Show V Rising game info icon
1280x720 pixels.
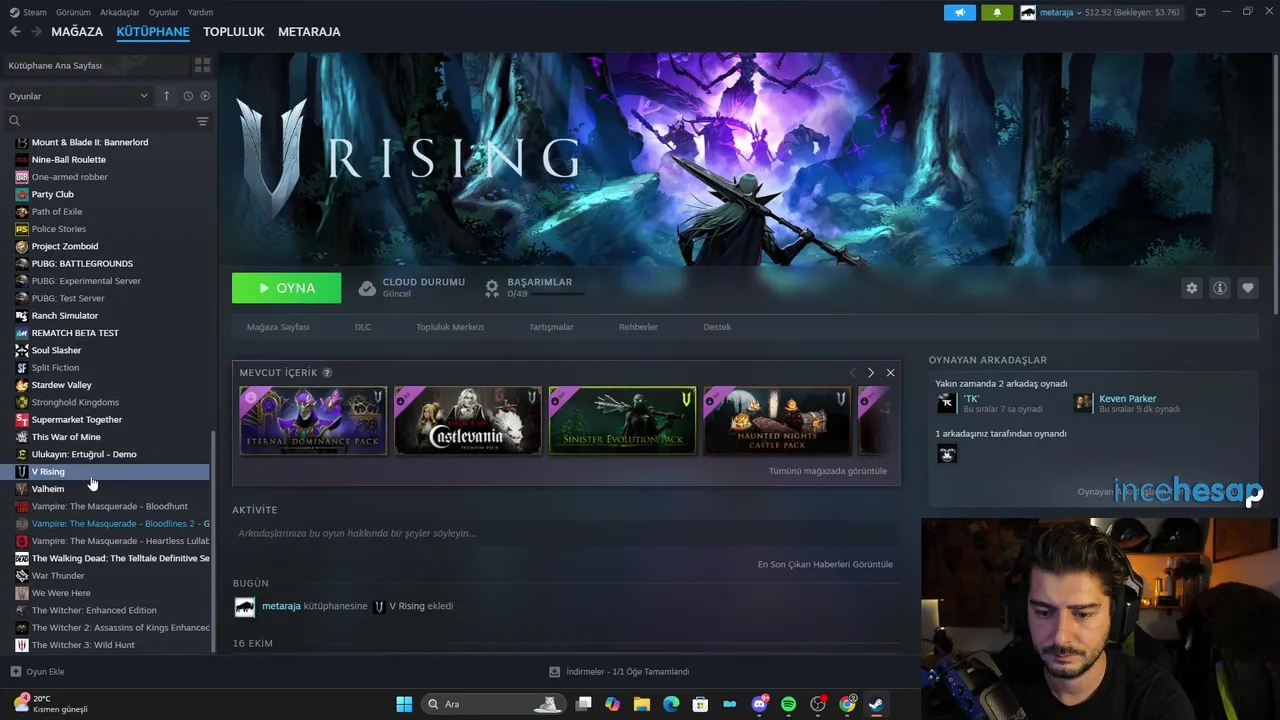coord(1220,288)
